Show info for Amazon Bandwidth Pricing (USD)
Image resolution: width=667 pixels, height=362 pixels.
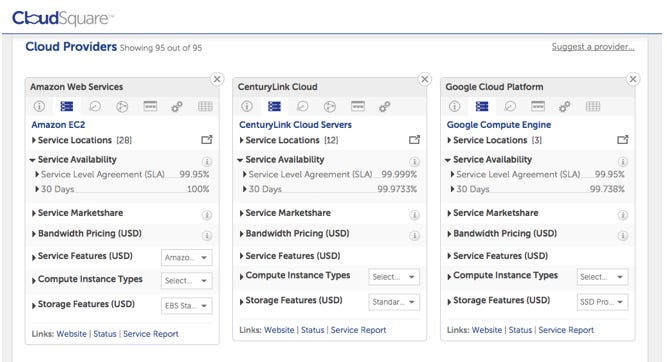(207, 236)
